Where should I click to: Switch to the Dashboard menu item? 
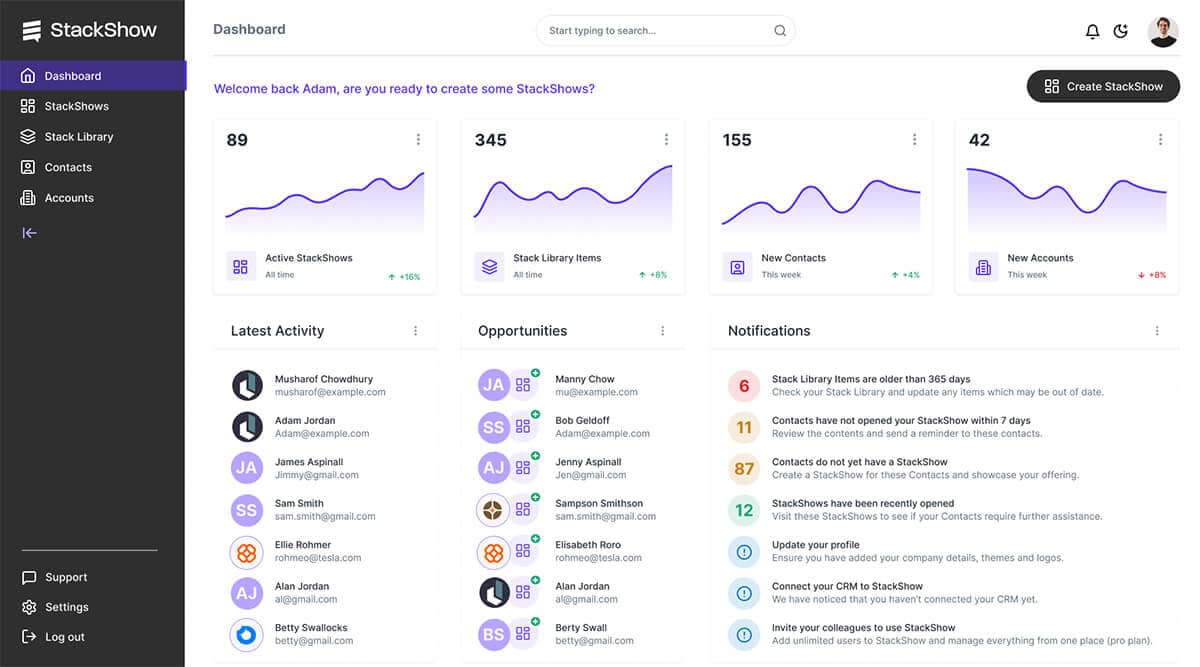pos(74,75)
